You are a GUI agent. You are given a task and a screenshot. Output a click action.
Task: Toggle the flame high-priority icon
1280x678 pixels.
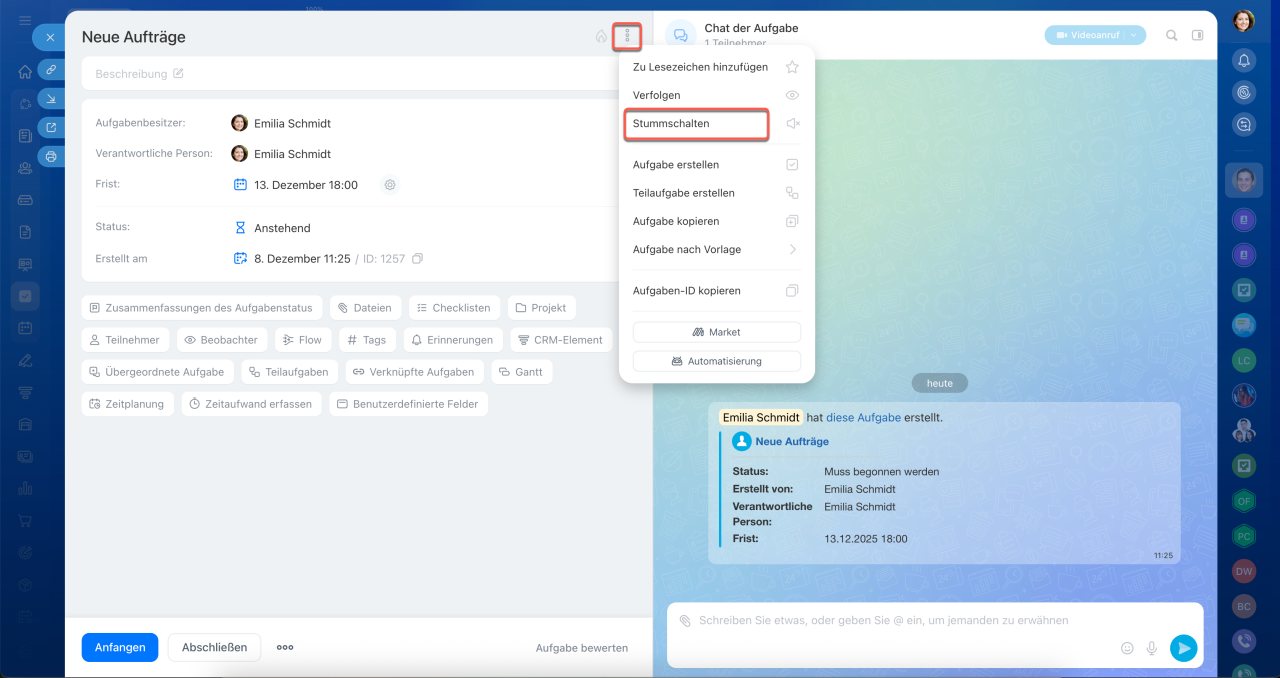pos(601,37)
